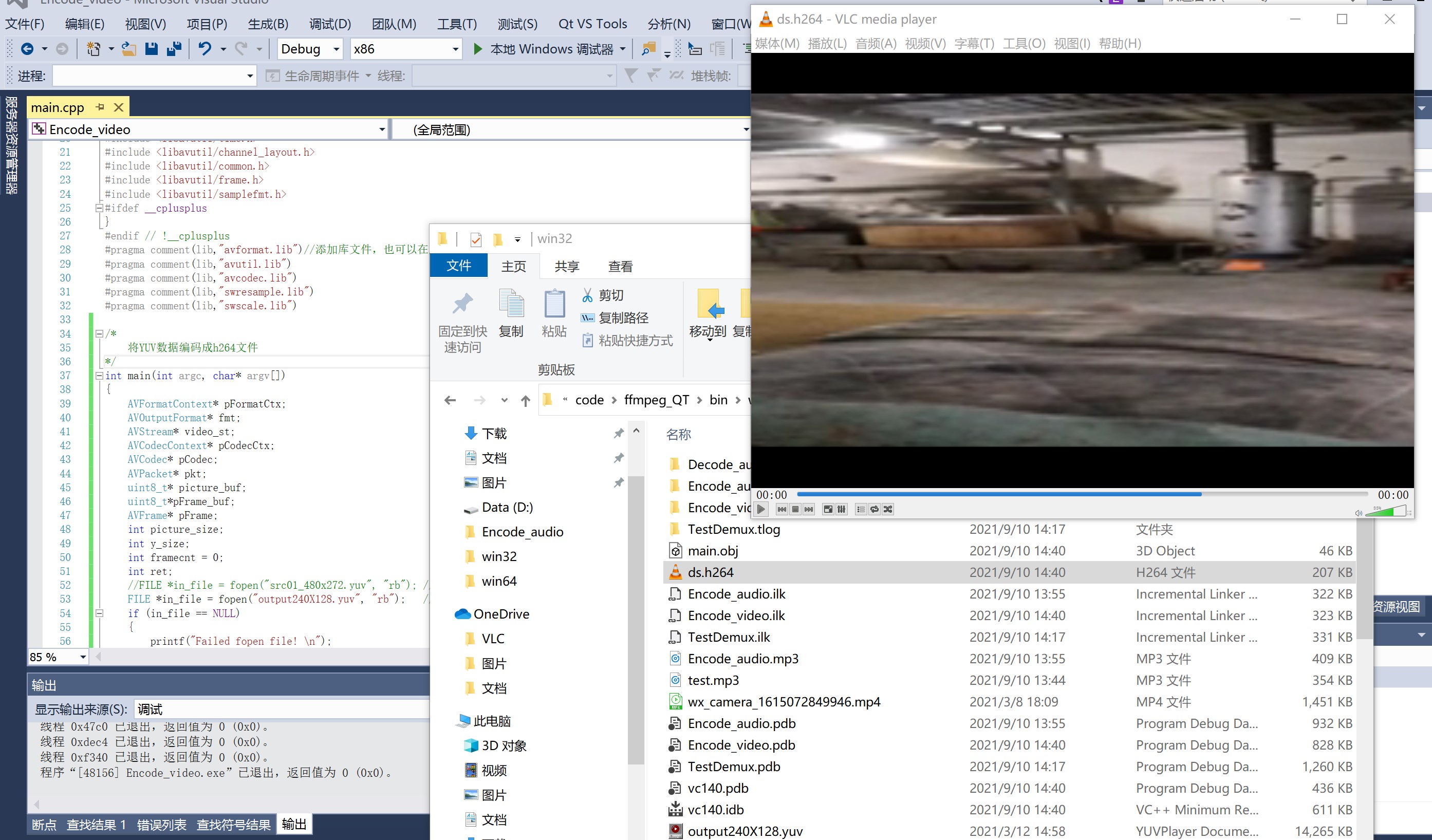Open VLC extended settings (equalizer) icon

pos(842,509)
